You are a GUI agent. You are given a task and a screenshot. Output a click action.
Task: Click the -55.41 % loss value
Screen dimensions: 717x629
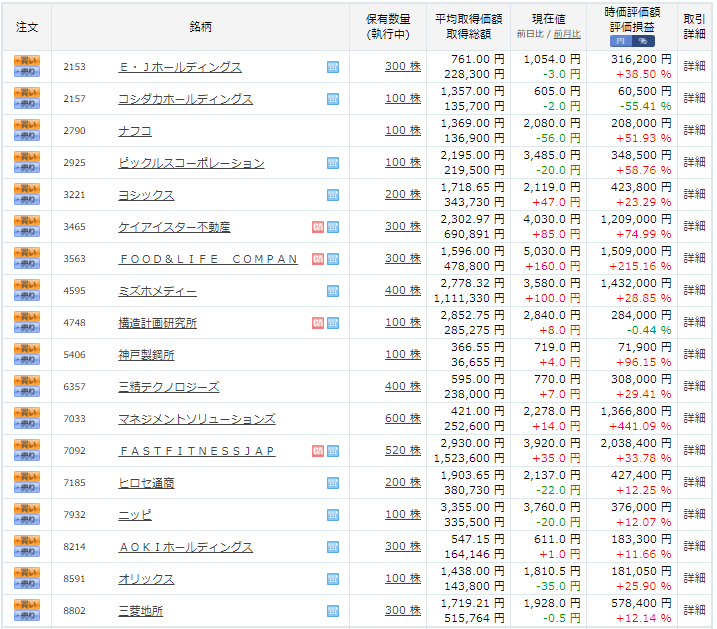coord(646,106)
